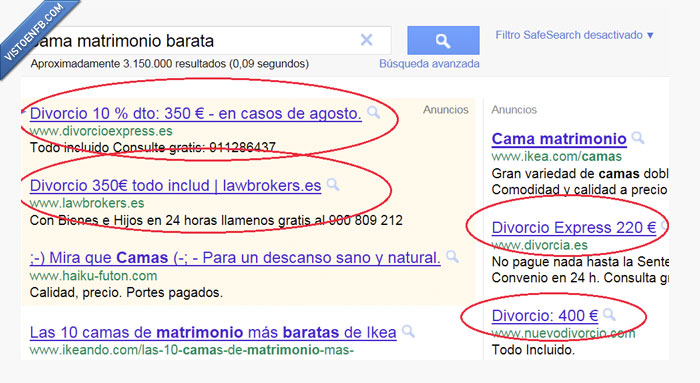The height and width of the screenshot is (383, 700).
Task: Click the 'Con Bienes e Hijos en 24 horas' text
Action: [216, 221]
